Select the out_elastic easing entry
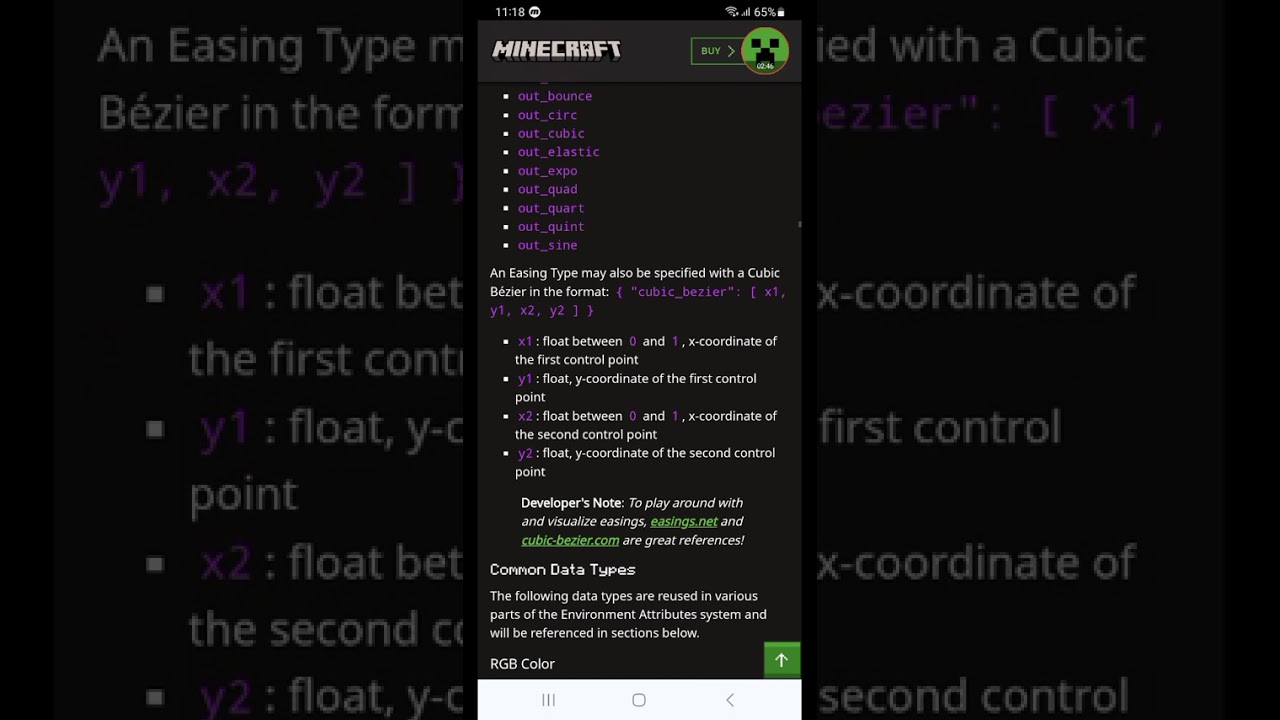Viewport: 1280px width, 720px height. click(x=558, y=152)
